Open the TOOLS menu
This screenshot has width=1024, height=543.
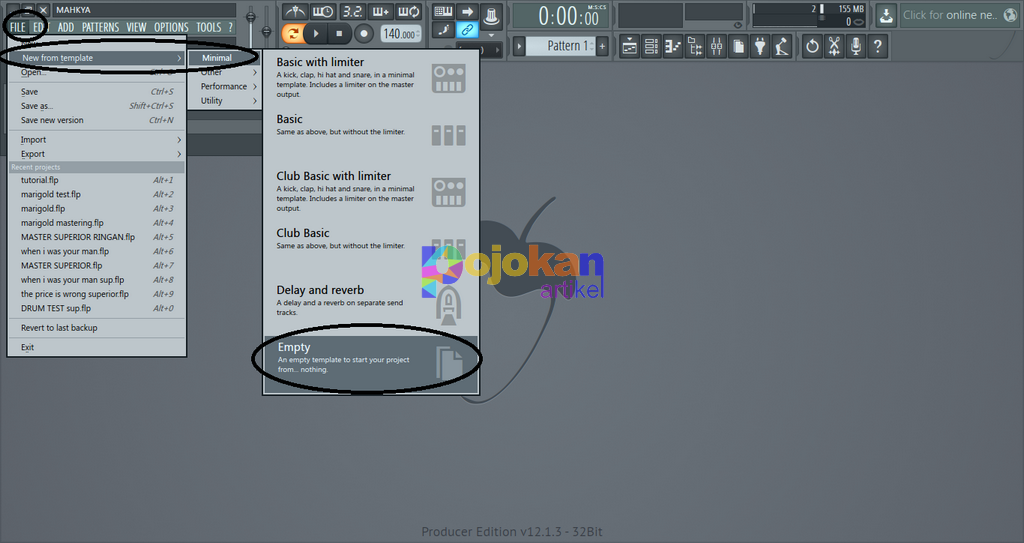pos(209,27)
